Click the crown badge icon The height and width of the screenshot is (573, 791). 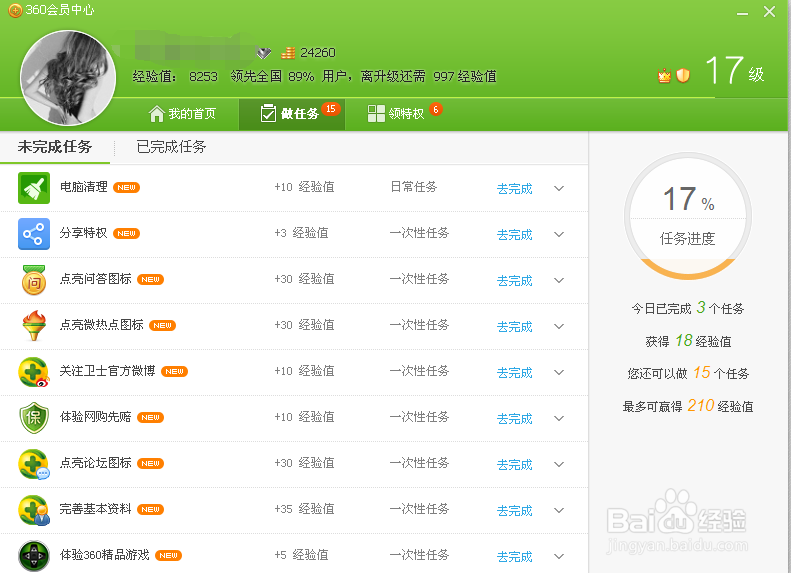pyautogui.click(x=664, y=76)
